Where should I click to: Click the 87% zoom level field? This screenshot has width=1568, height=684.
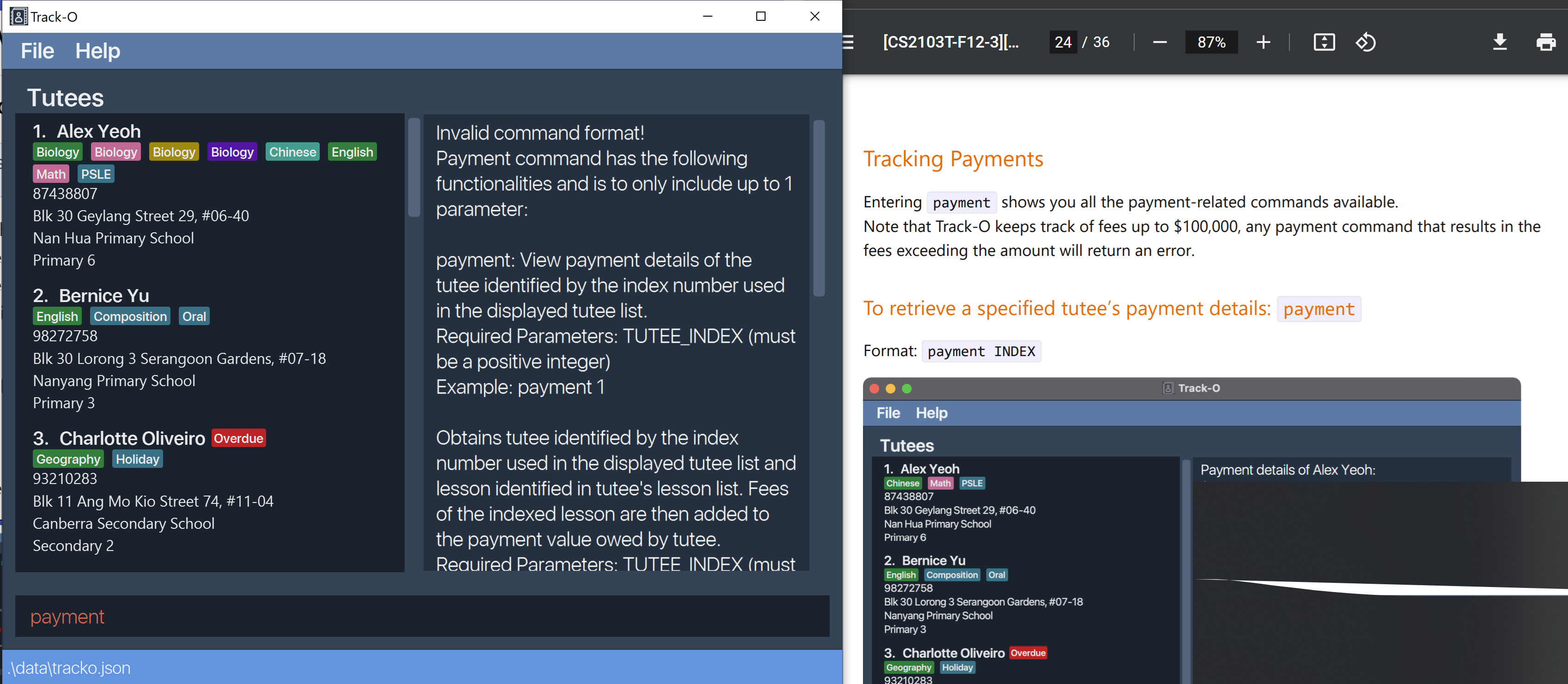coord(1211,42)
